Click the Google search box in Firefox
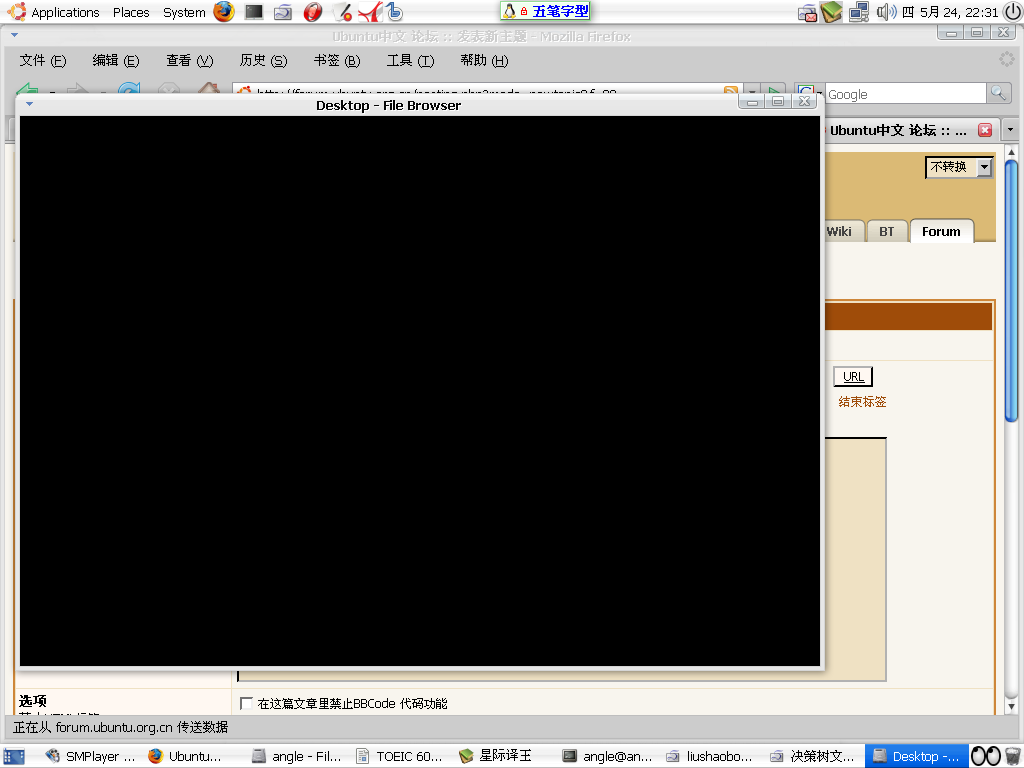 click(905, 94)
